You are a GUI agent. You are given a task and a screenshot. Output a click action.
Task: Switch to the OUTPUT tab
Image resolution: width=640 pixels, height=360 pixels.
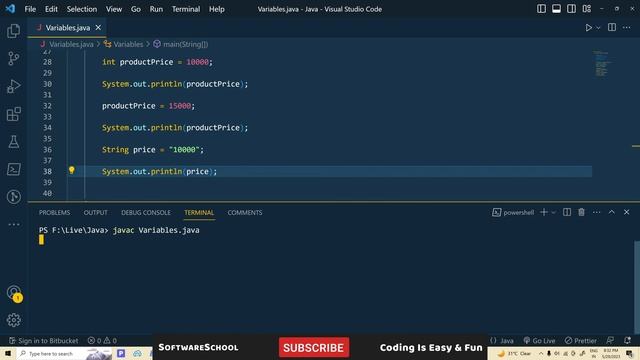point(96,213)
